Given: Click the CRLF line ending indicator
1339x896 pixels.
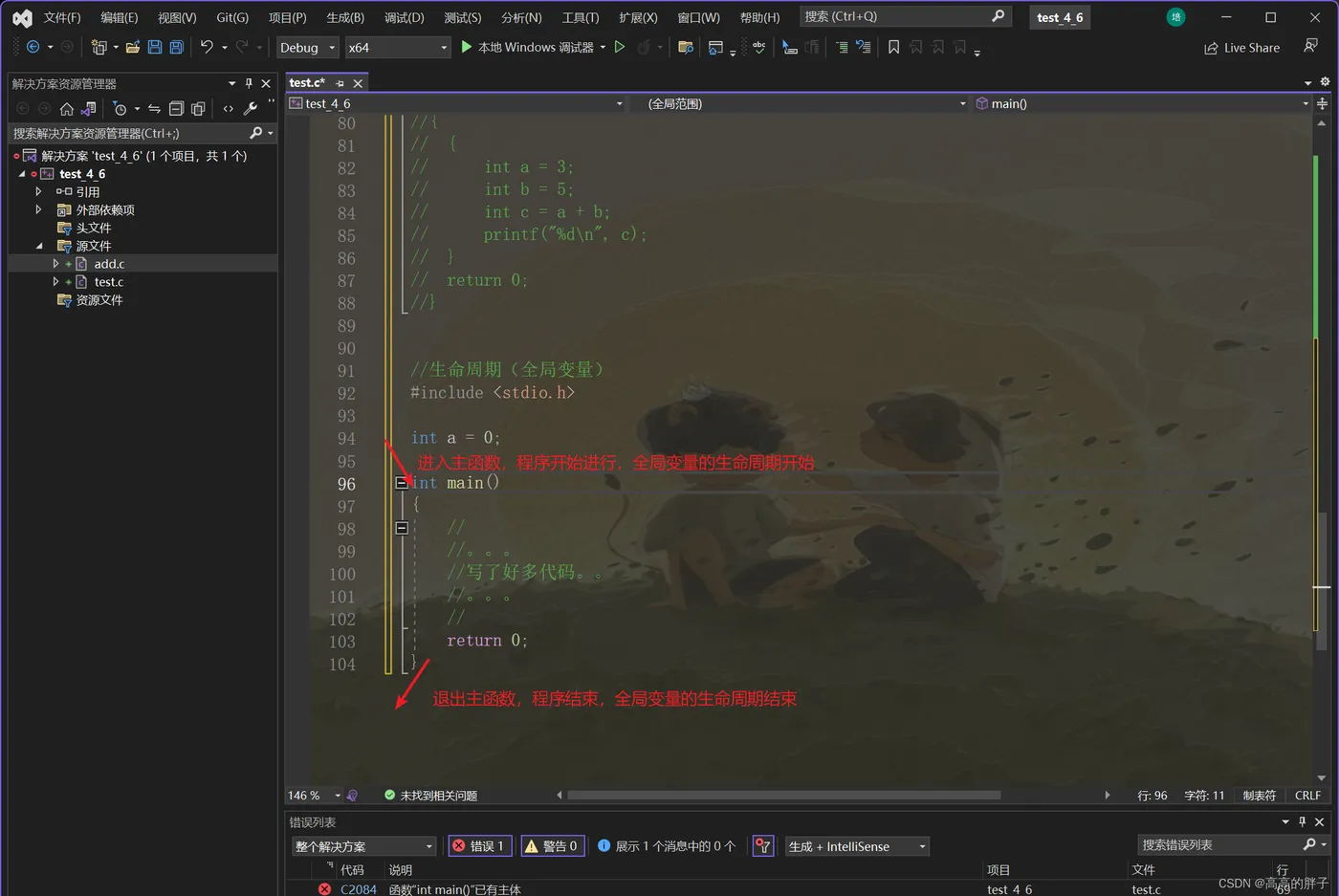Looking at the screenshot, I should click(x=1307, y=796).
